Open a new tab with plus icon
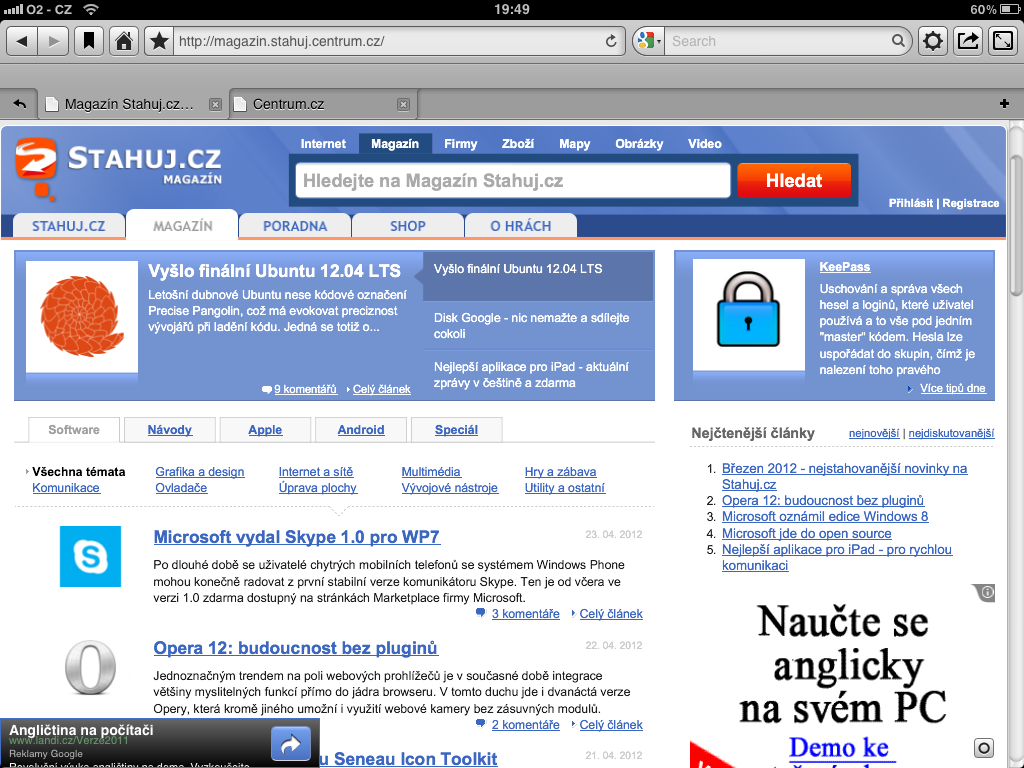Viewport: 1024px width, 768px height. [1004, 104]
